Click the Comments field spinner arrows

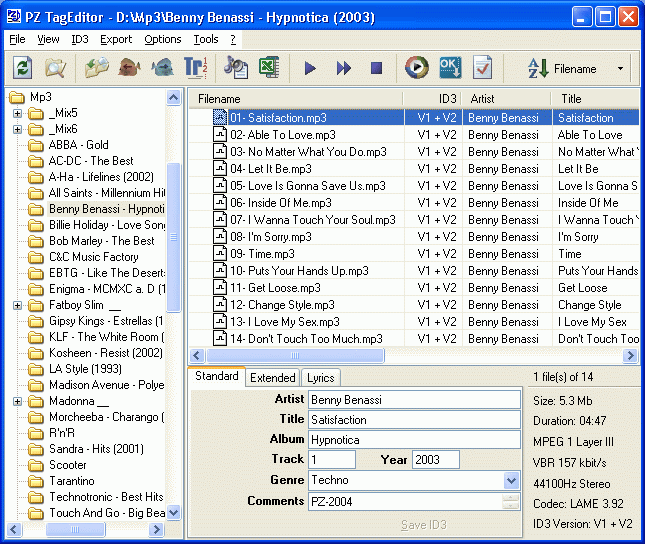[510, 501]
